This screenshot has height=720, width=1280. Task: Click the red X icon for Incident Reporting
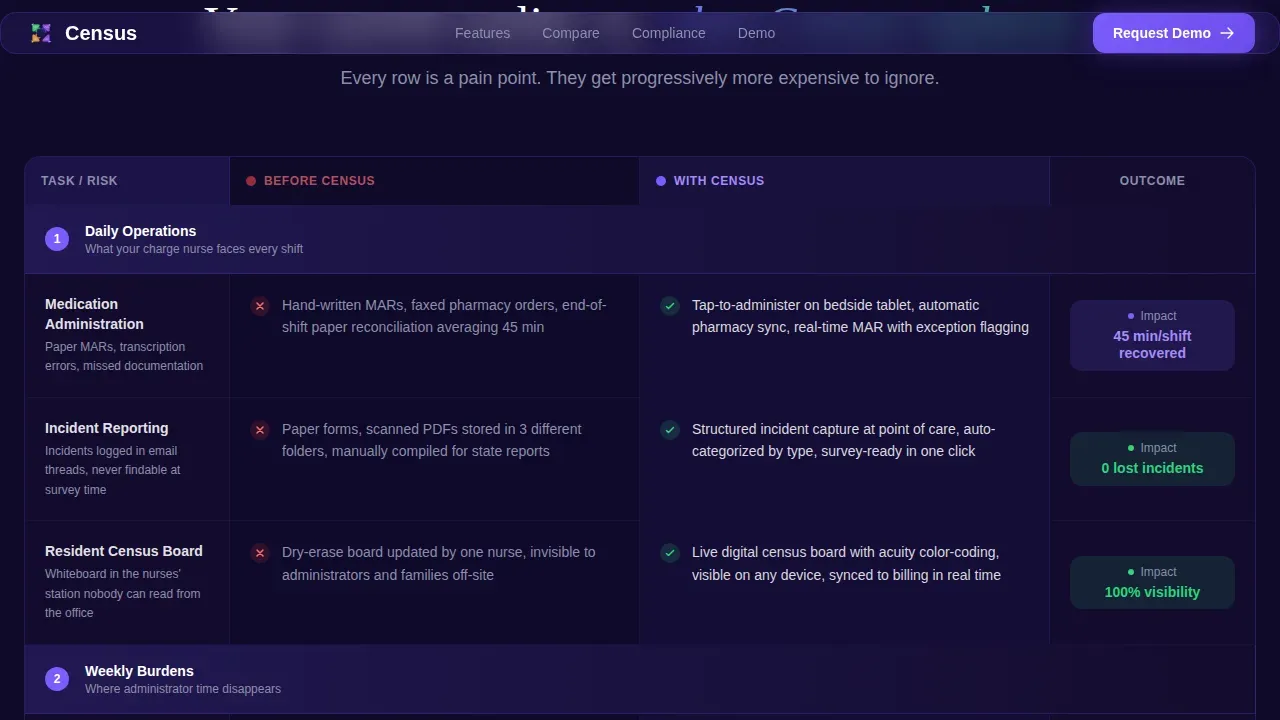pyautogui.click(x=260, y=430)
